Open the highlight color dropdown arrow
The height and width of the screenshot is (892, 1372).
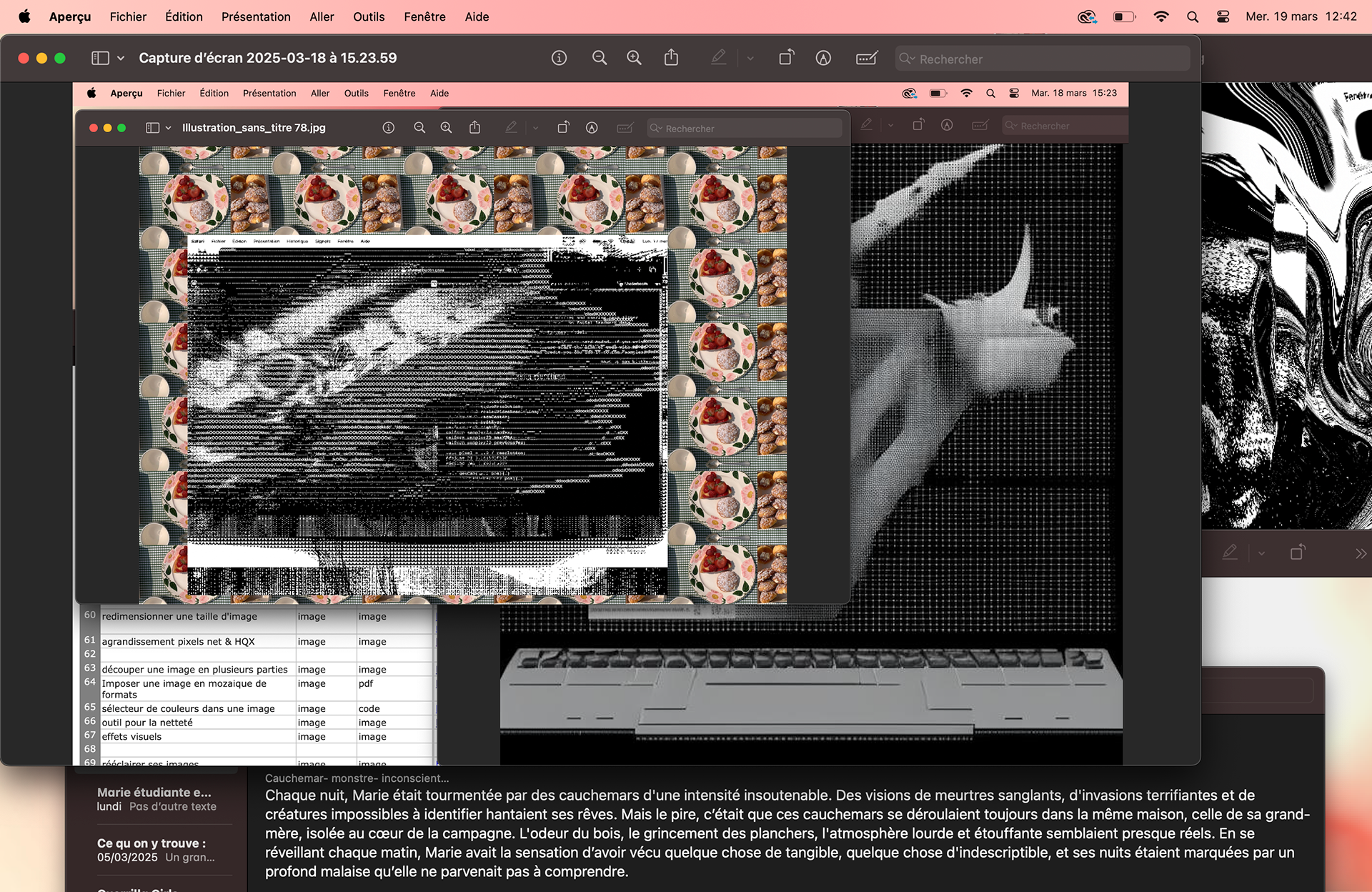(x=750, y=58)
